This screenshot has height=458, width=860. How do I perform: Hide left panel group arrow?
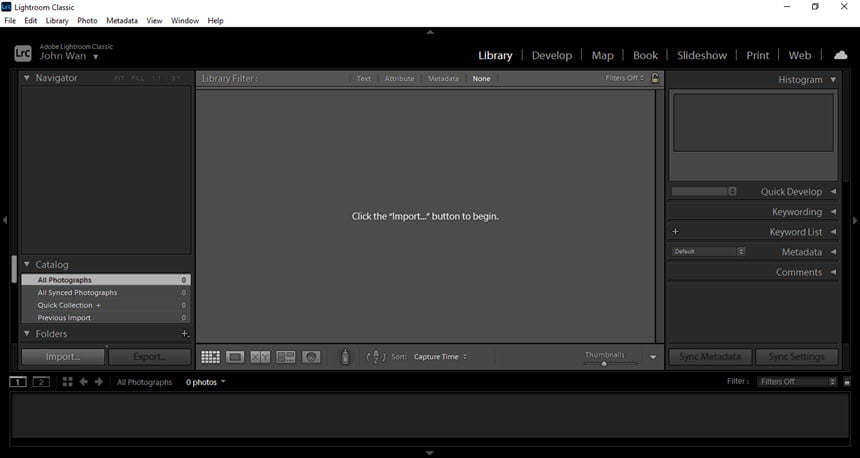[4, 220]
